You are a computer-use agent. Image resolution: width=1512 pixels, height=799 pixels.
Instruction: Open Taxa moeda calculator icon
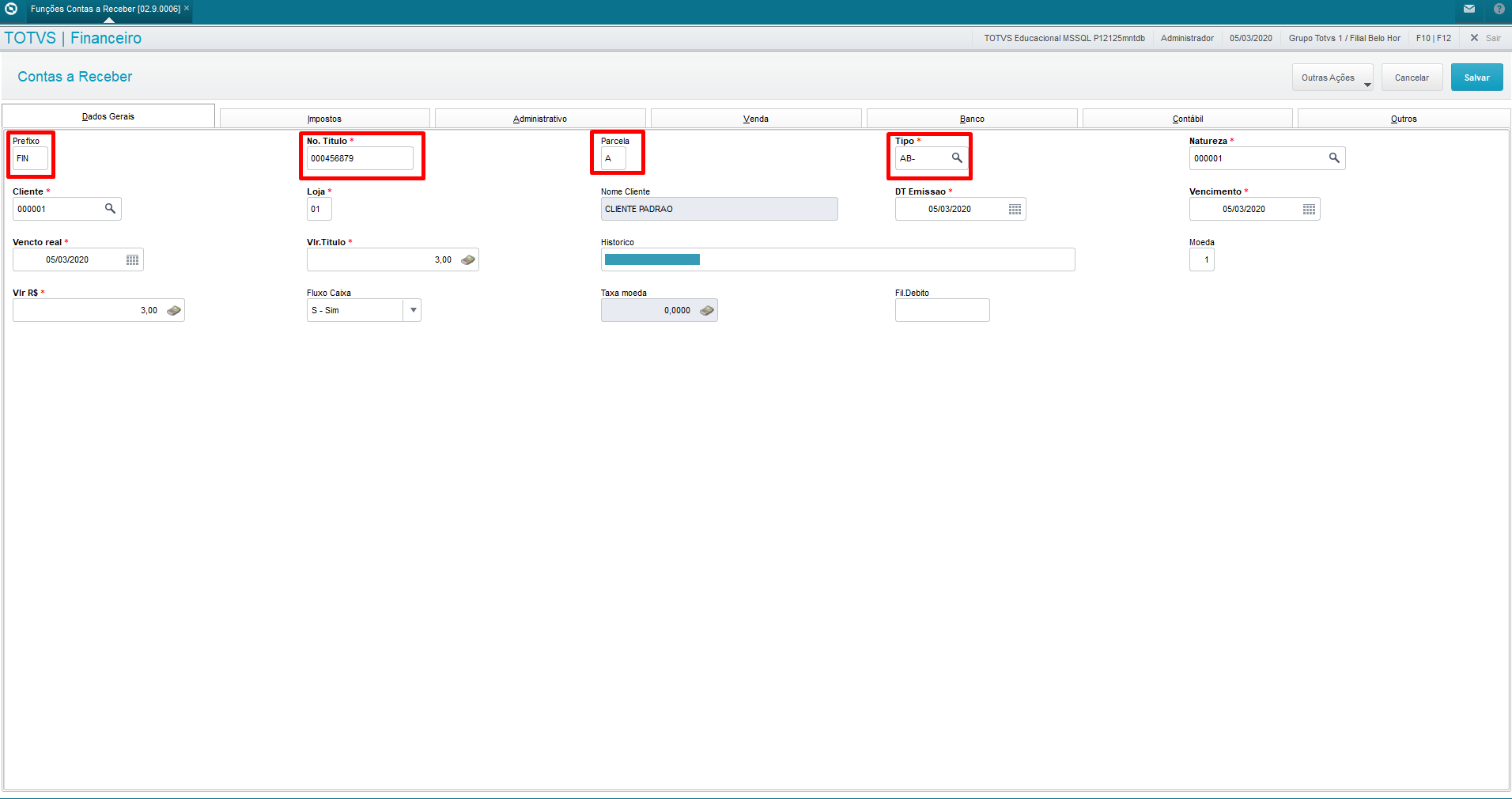707,310
